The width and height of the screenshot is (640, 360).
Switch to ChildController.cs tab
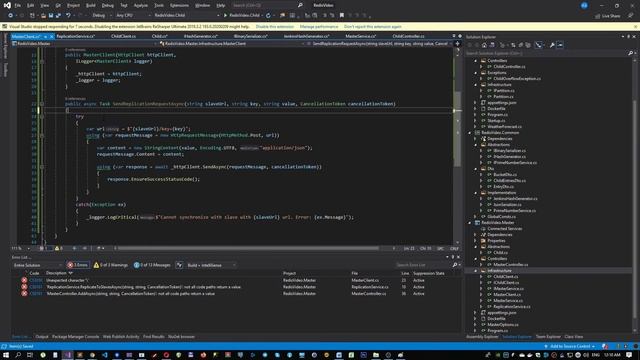pos(408,36)
